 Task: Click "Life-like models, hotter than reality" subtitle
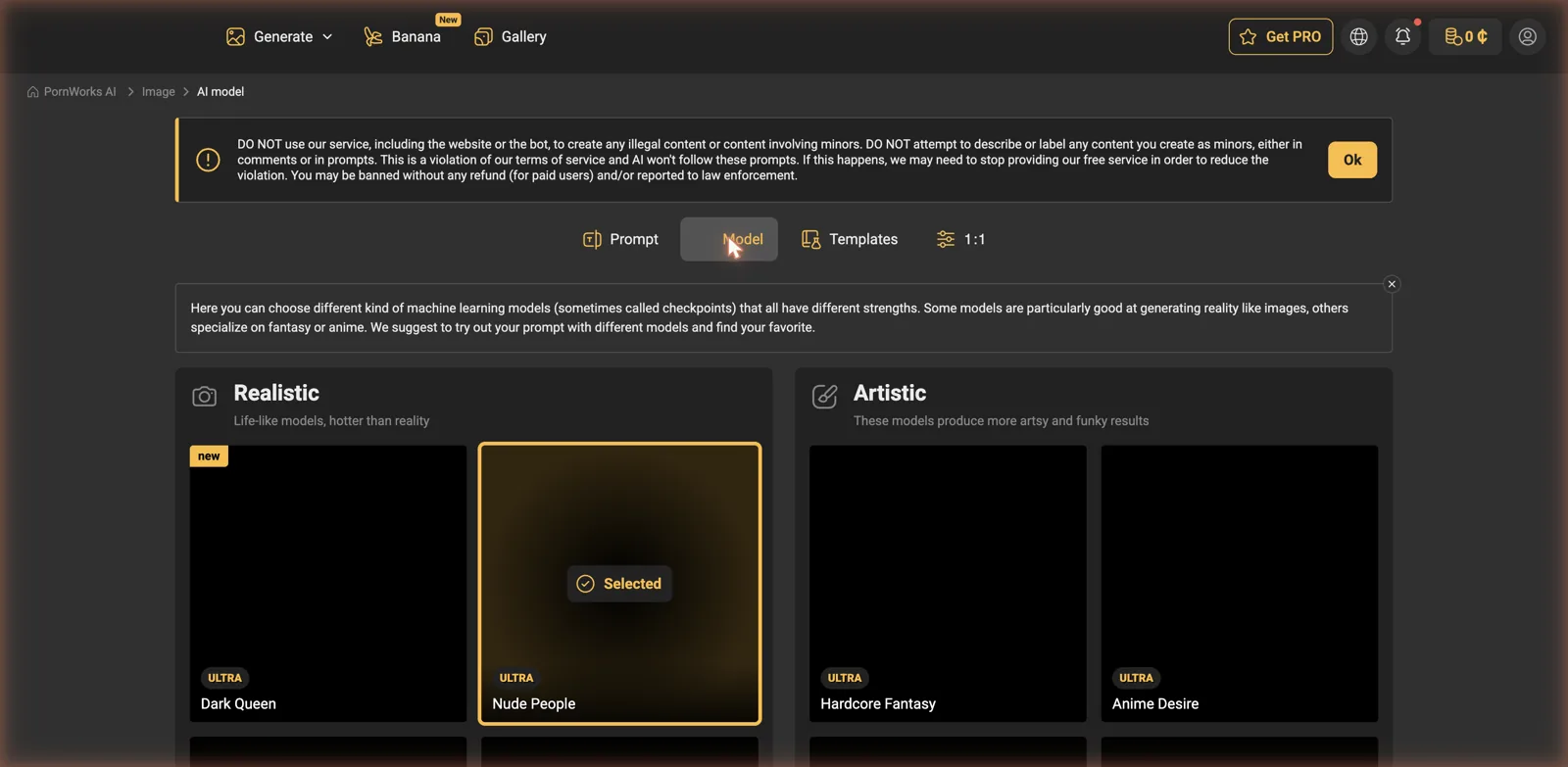331,421
